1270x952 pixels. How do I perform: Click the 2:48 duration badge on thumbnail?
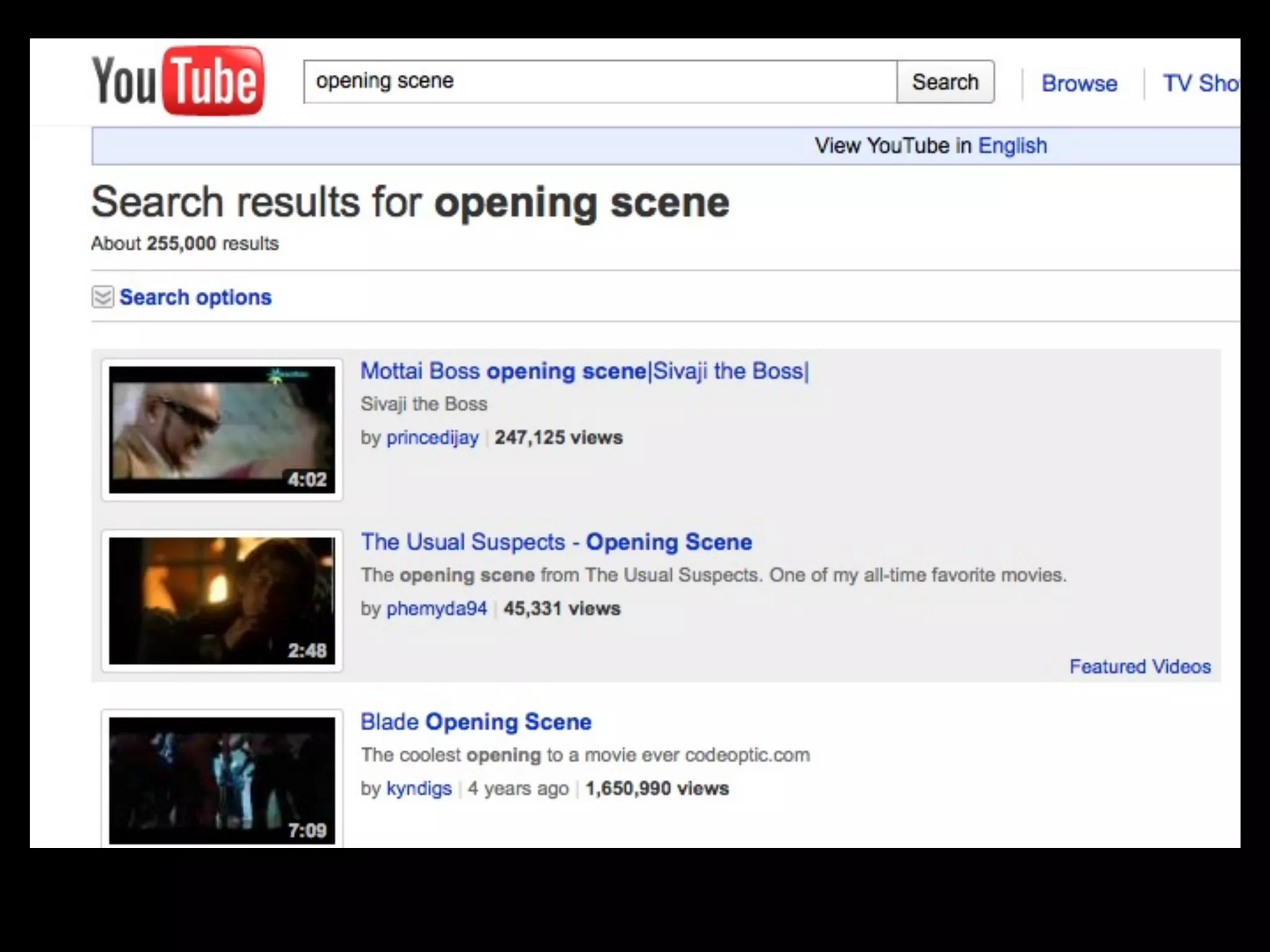(x=307, y=650)
